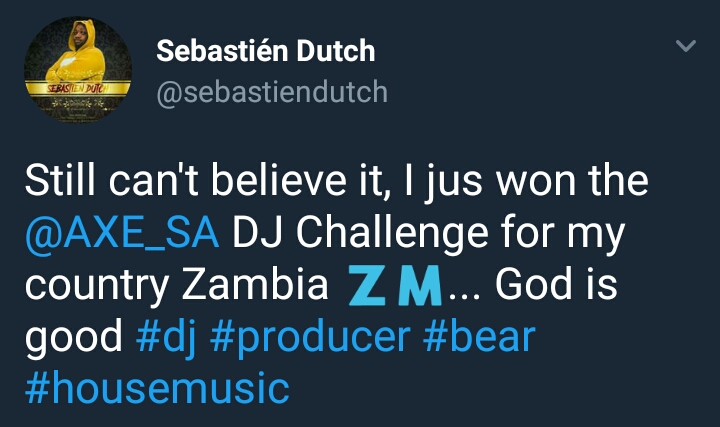Click the gold name banner in avatar
Image resolution: width=720 pixels, height=427 pixels.
coord(78,88)
